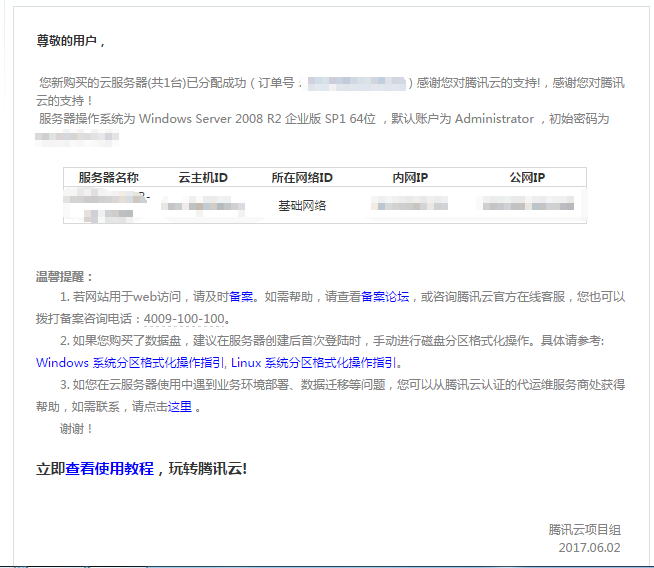
Task: Click the phone number 4009-100-100
Action: pyautogui.click(x=185, y=319)
